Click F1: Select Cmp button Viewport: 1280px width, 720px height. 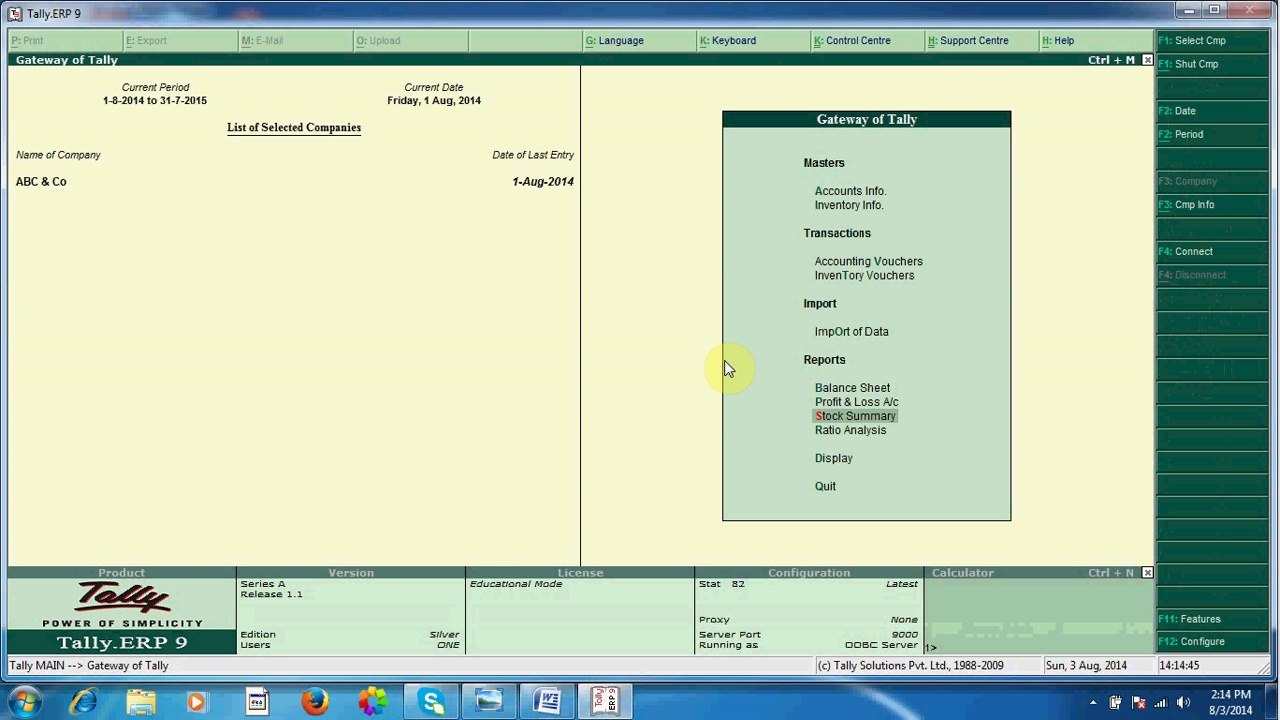pos(1213,41)
